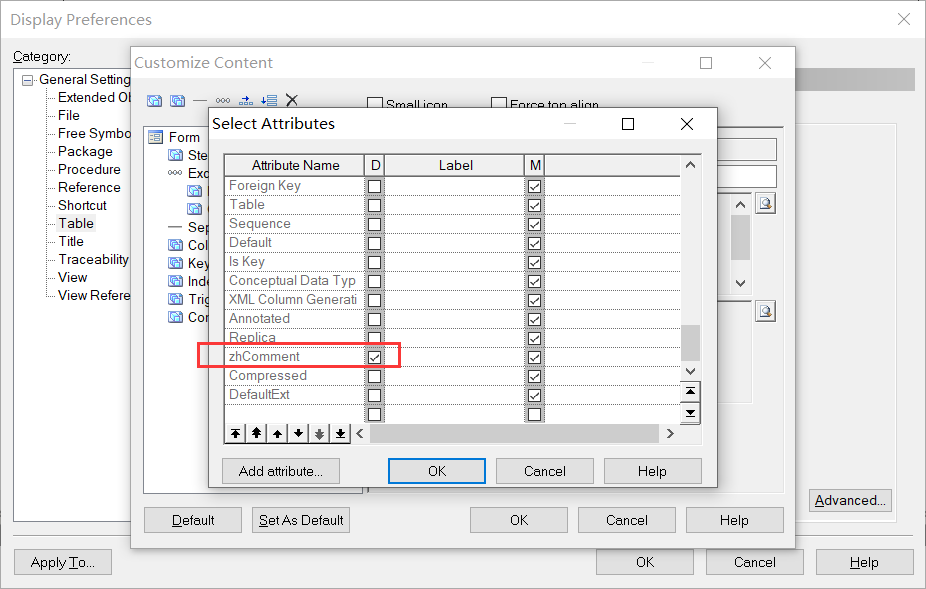Viewport: 926px width, 589px height.
Task: Click the exclusive-choice dots icon in Customize Content toolbar
Action: coord(223,101)
